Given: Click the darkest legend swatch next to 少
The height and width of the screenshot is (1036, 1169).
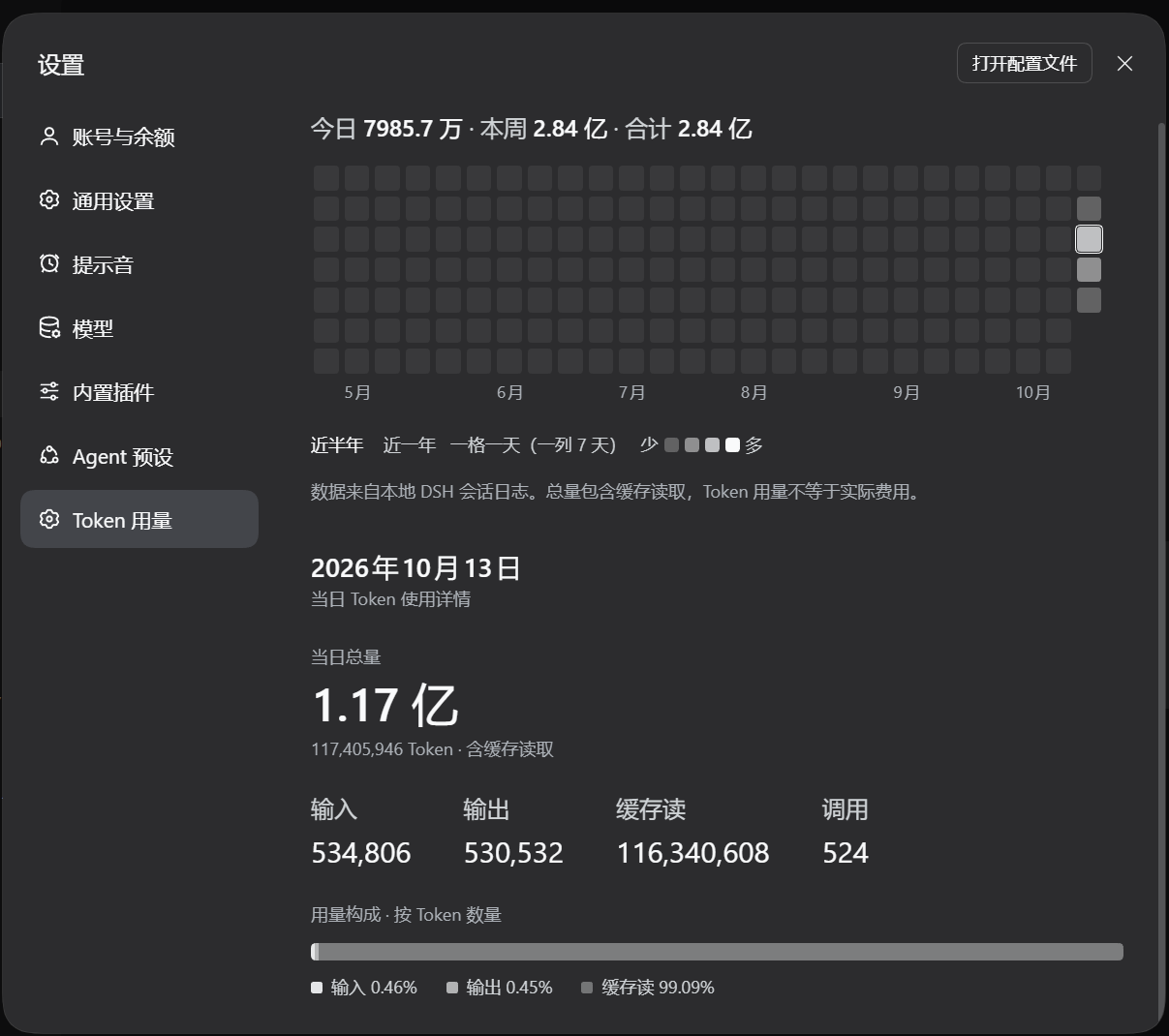Looking at the screenshot, I should coord(671,445).
